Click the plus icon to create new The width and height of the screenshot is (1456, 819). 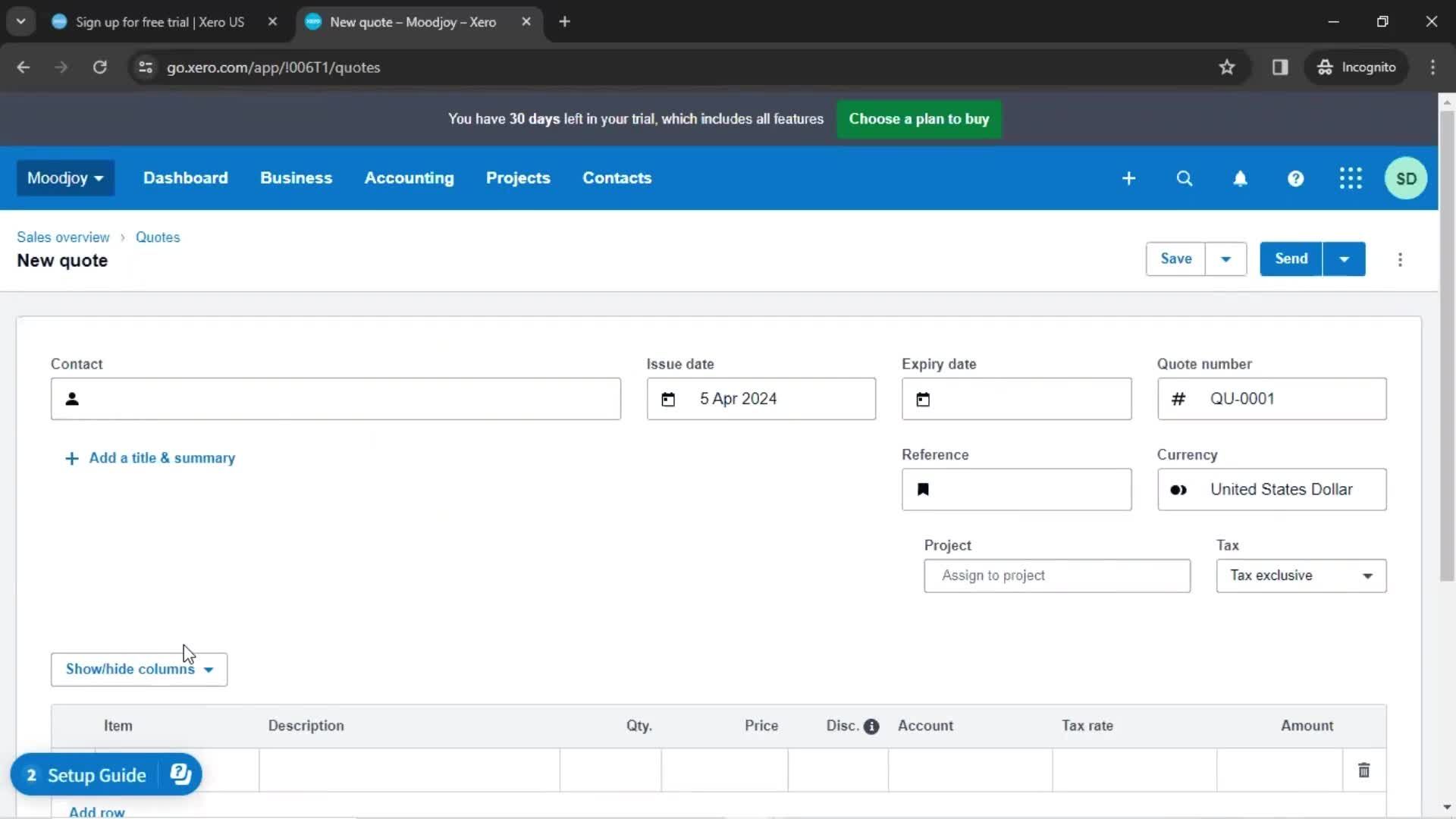[1128, 178]
